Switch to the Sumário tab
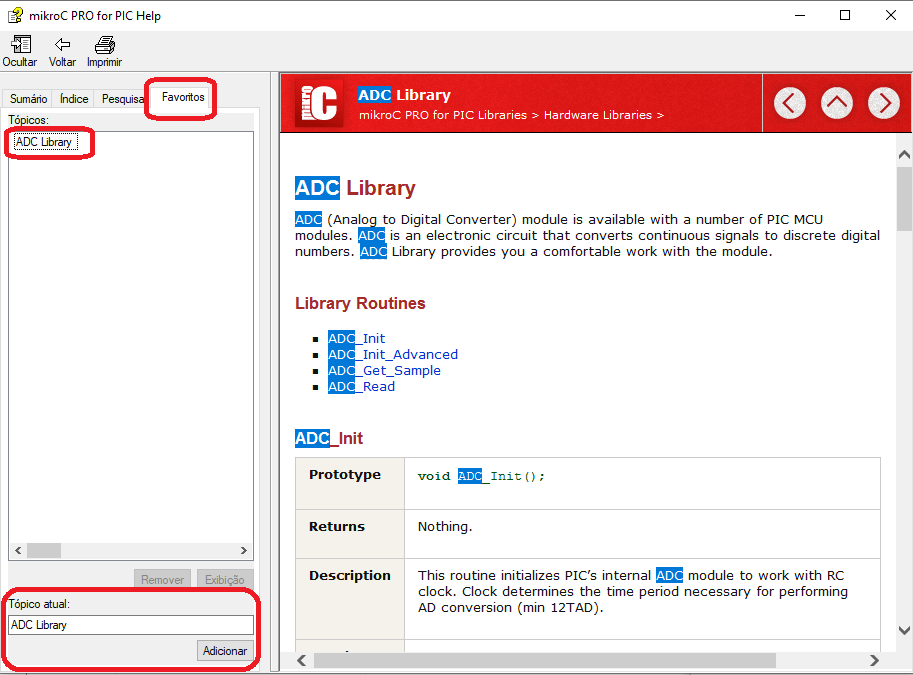 [x=29, y=99]
